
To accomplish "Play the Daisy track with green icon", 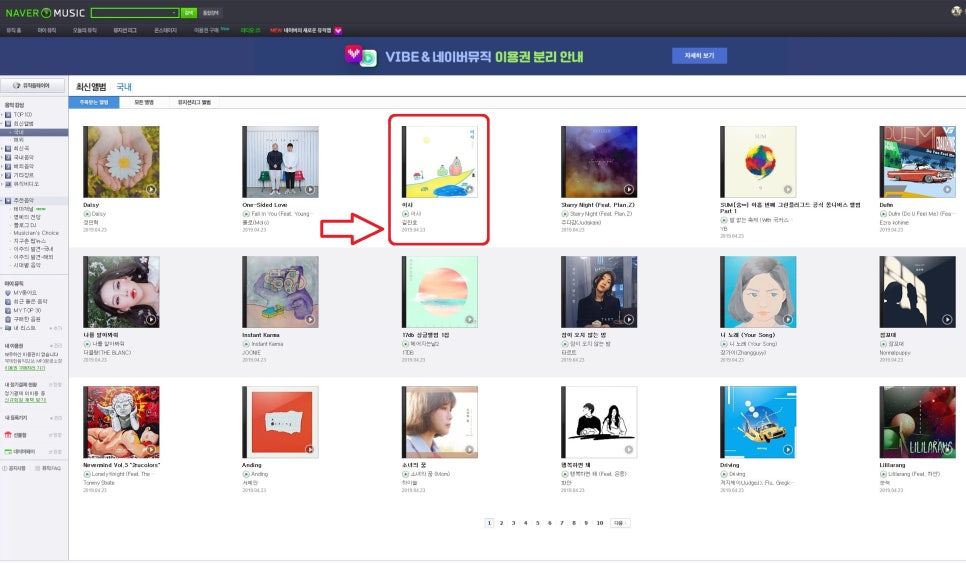I will 87,214.
